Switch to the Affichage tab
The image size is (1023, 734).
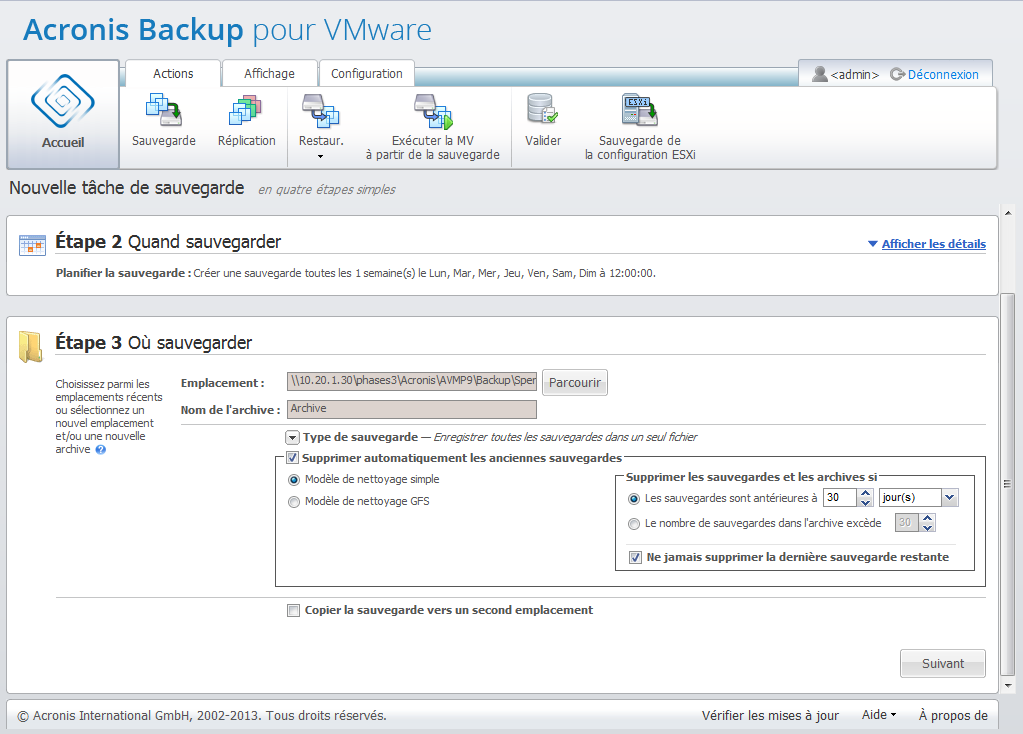269,74
